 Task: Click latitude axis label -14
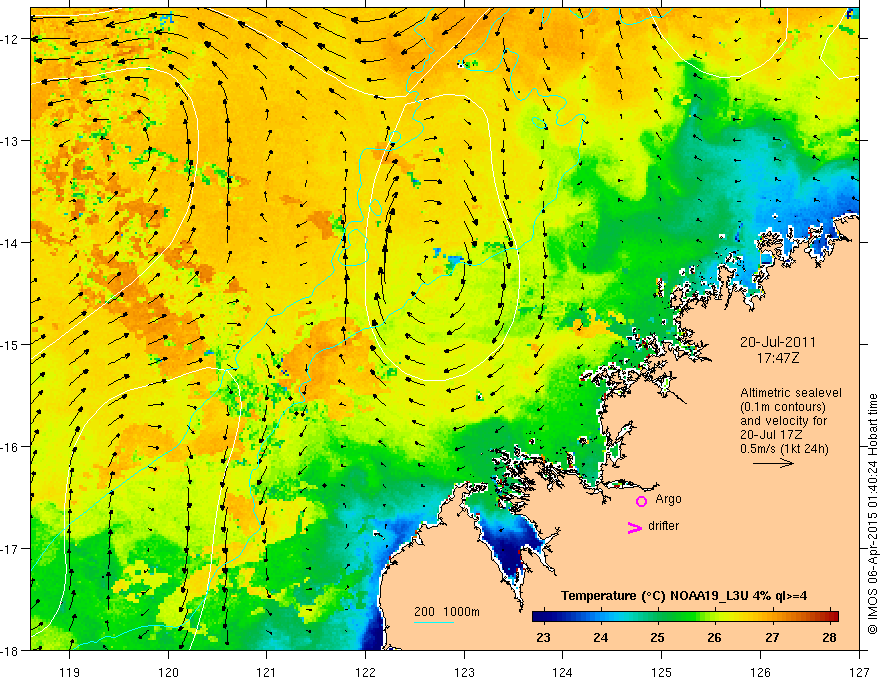[11, 243]
